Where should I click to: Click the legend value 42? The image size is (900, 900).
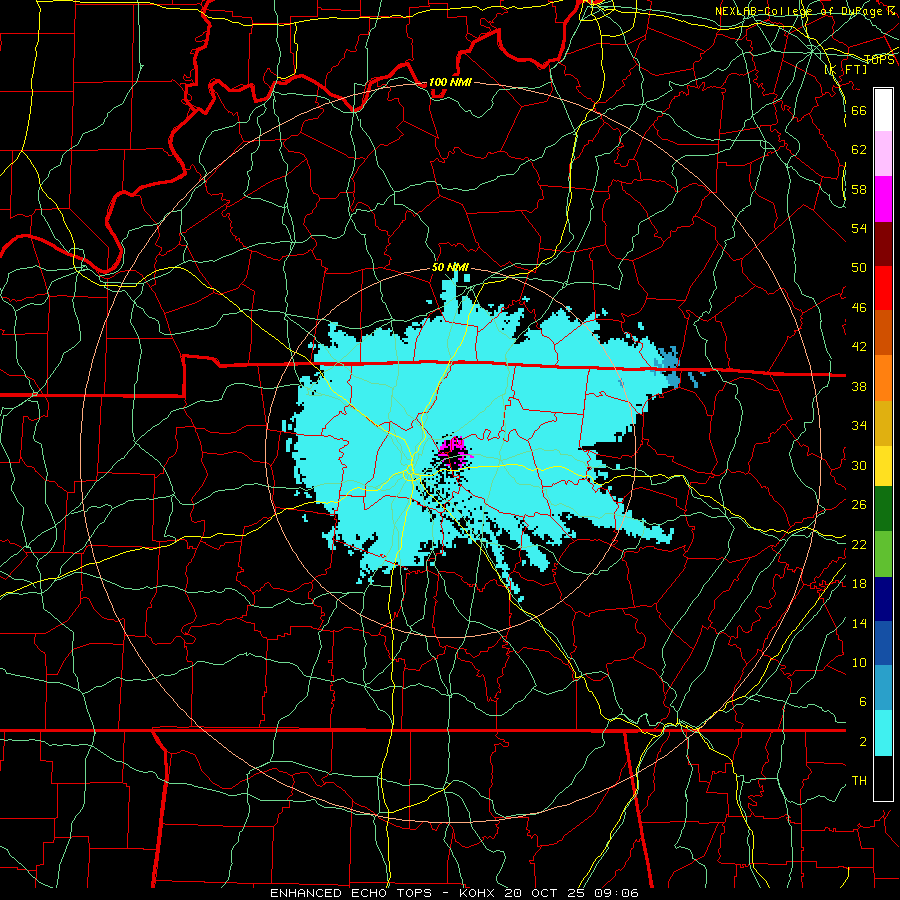[859, 347]
